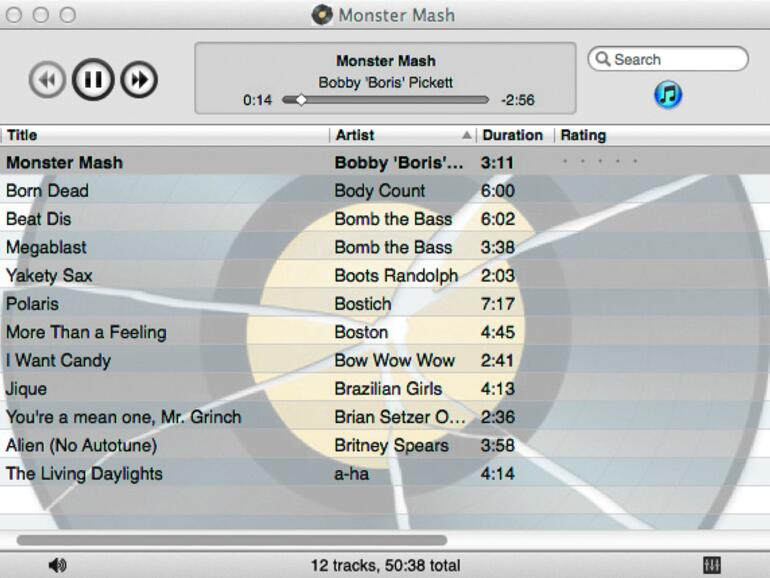Click the Artist column sort arrow

(467, 135)
